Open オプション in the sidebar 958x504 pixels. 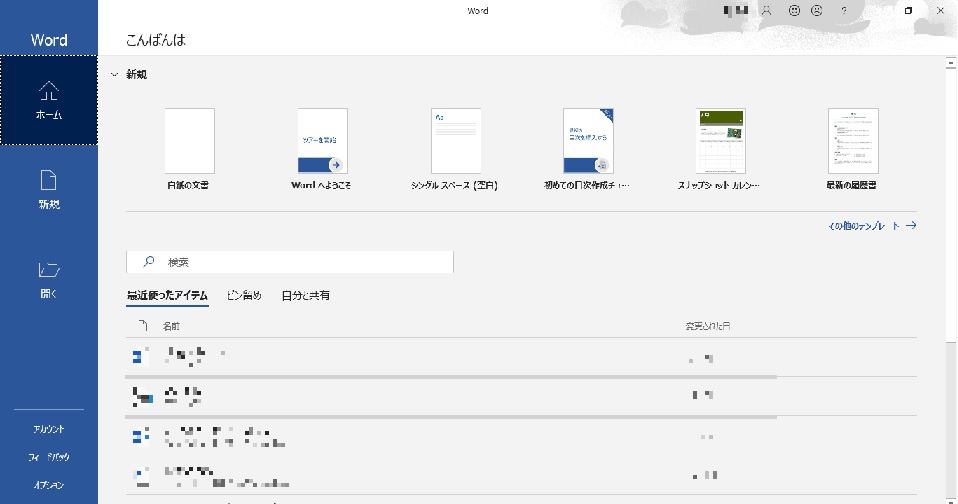[x=49, y=485]
